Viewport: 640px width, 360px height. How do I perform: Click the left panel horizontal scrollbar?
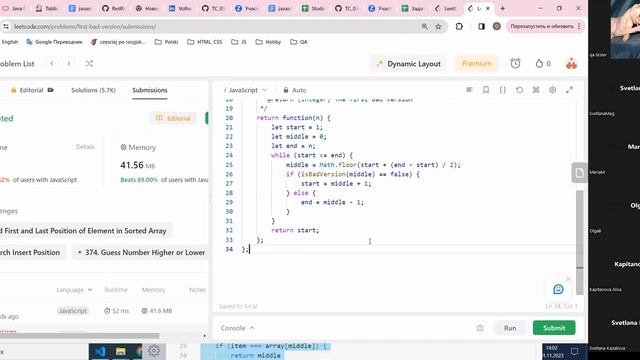point(80,336)
